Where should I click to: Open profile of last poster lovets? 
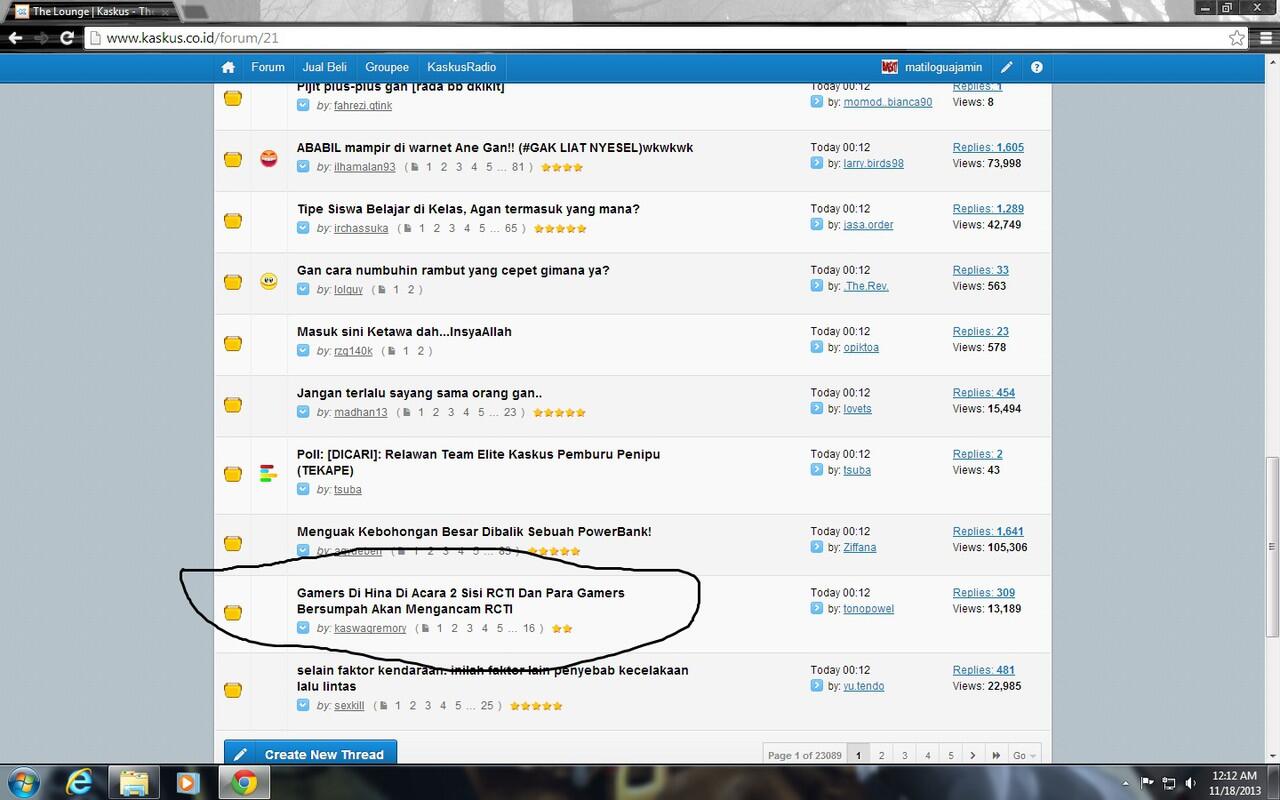(x=857, y=409)
